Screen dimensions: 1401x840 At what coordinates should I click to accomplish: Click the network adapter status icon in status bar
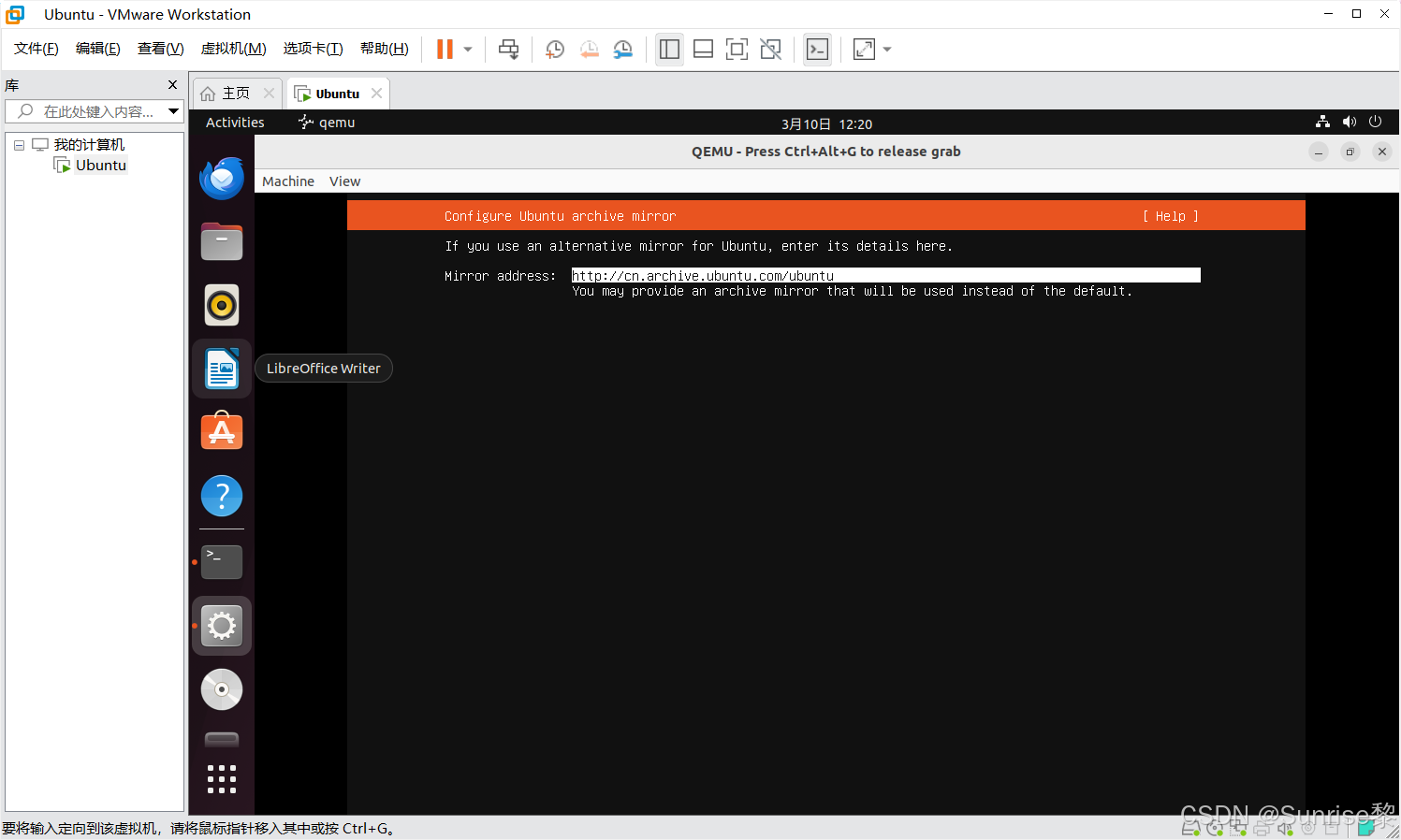pyautogui.click(x=1238, y=828)
